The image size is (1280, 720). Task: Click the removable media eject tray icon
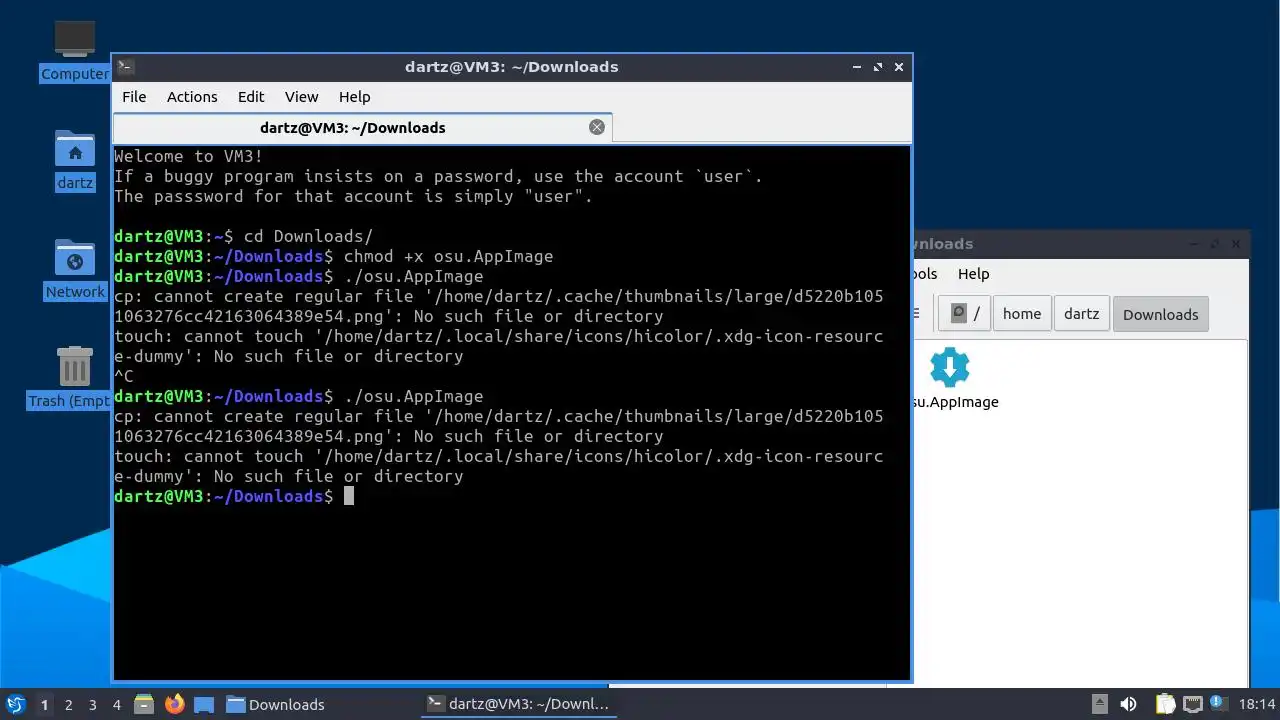(1099, 704)
